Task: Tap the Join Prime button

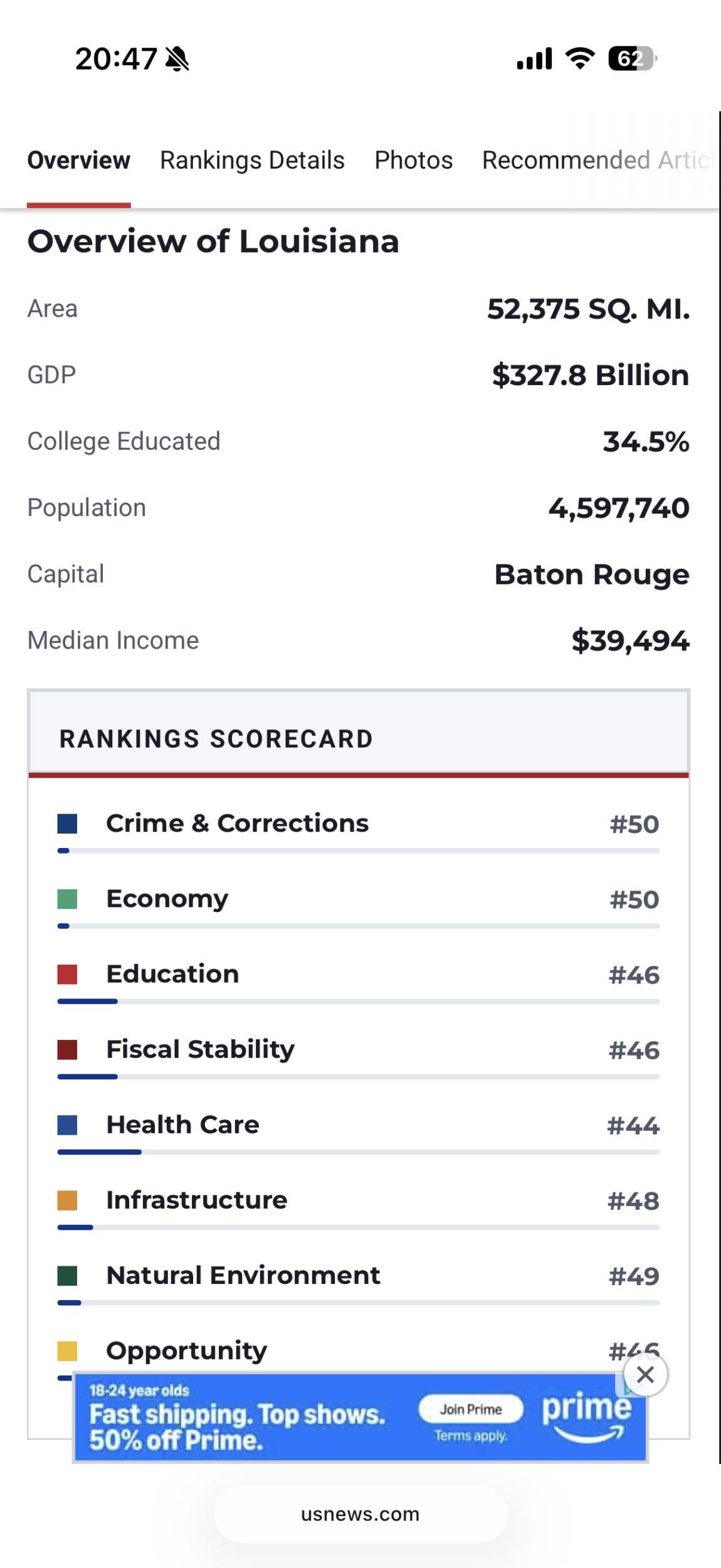Action: (471, 1409)
